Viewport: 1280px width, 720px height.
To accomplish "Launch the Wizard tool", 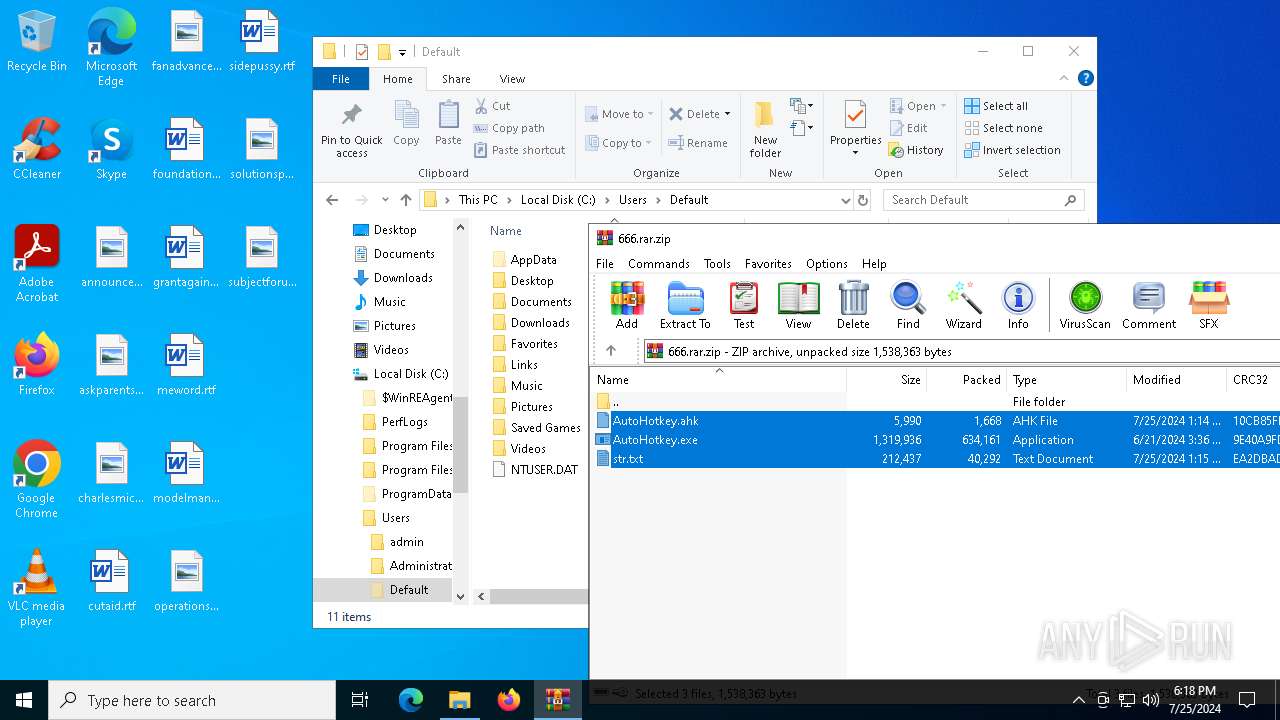I will [964, 305].
